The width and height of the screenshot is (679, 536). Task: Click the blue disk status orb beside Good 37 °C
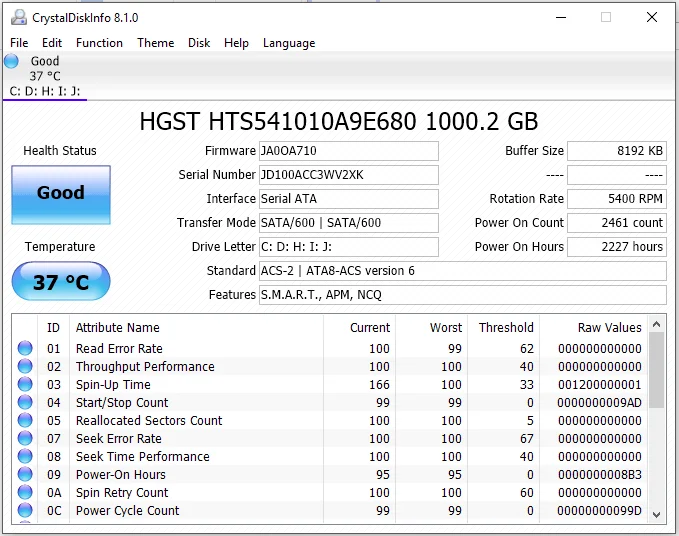click(12, 61)
